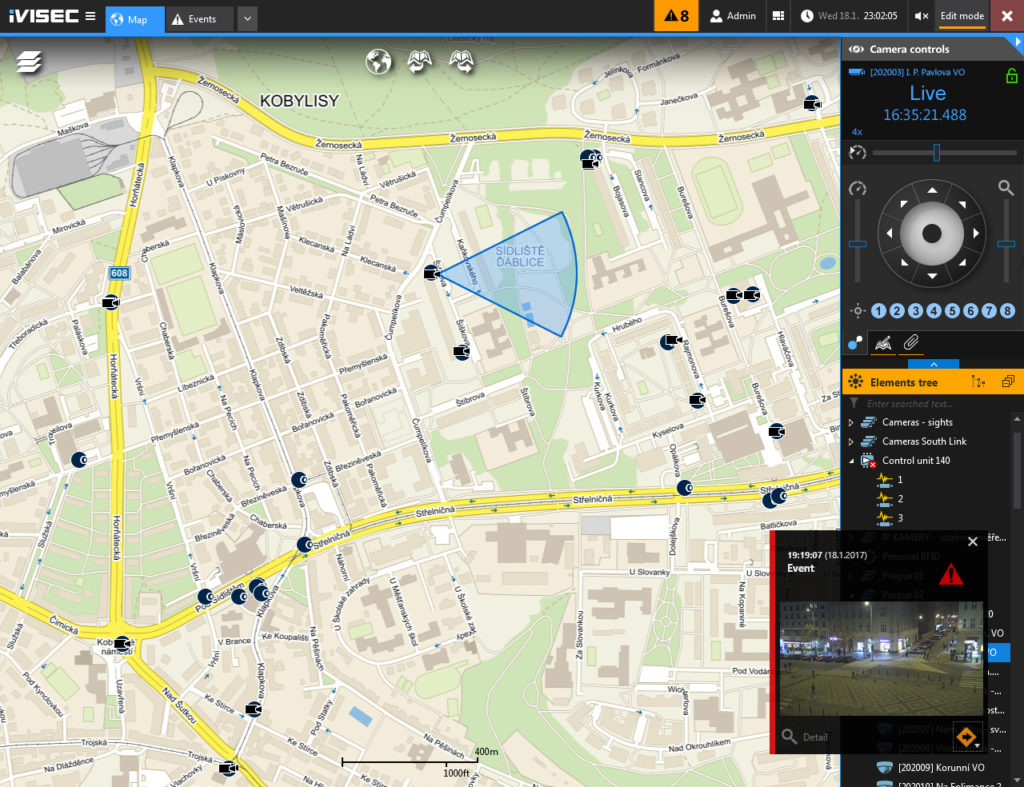Select the camera icon near Ke Stírce
Viewport: 1024px width, 787px height.
pyautogui.click(x=253, y=709)
